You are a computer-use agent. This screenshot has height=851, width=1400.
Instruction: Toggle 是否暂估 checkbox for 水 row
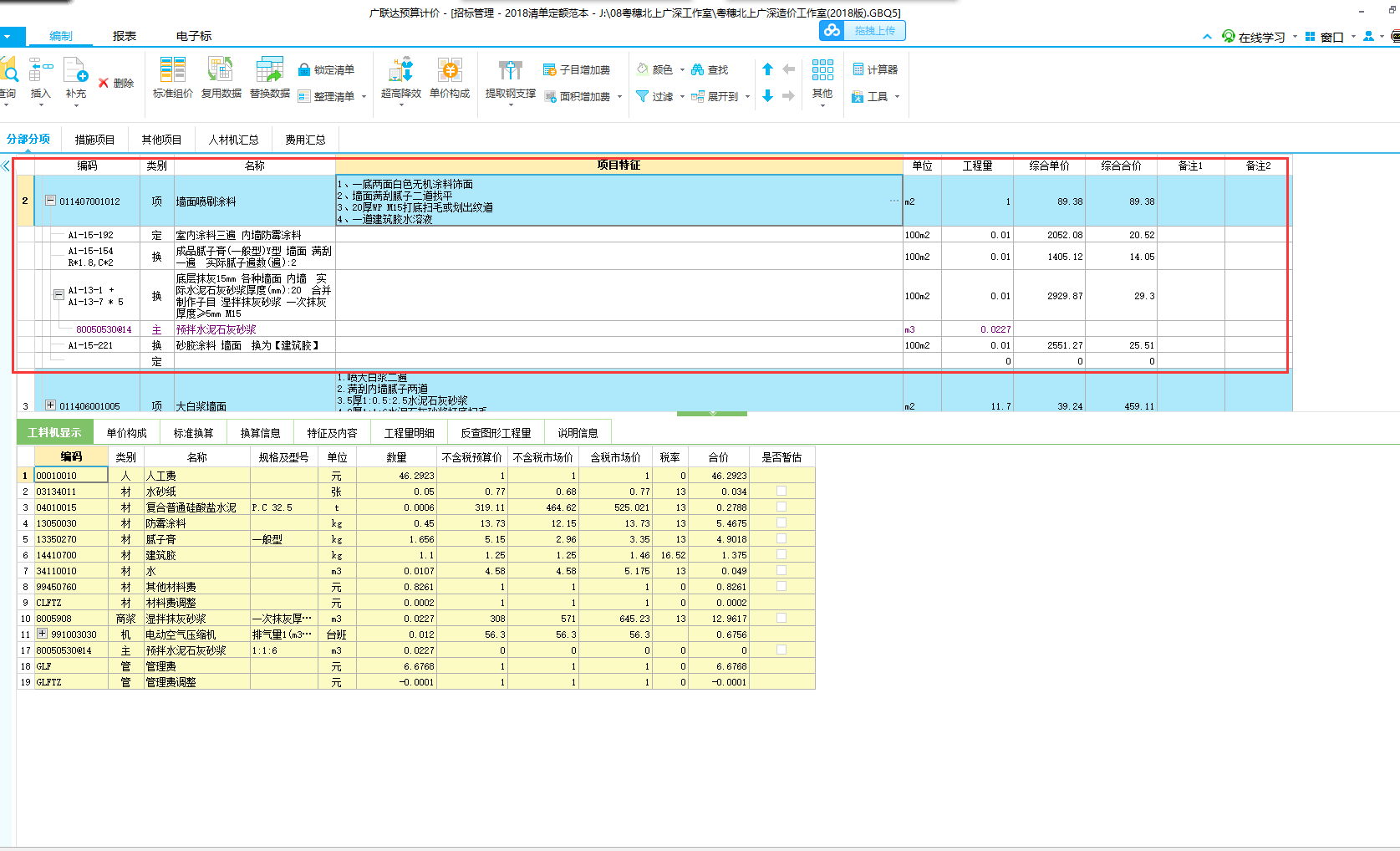[x=781, y=570]
